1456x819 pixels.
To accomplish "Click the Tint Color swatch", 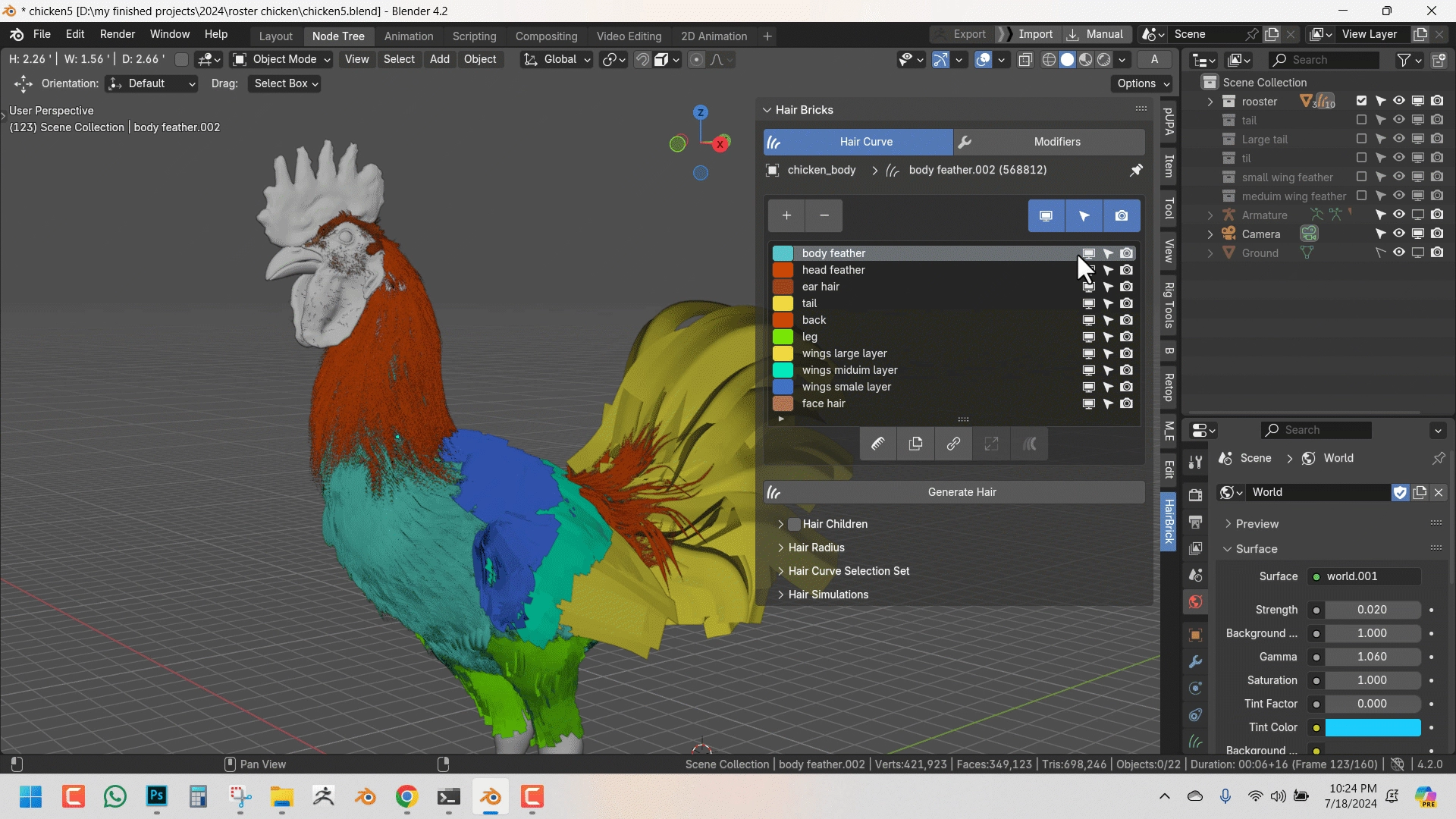I will (1373, 727).
